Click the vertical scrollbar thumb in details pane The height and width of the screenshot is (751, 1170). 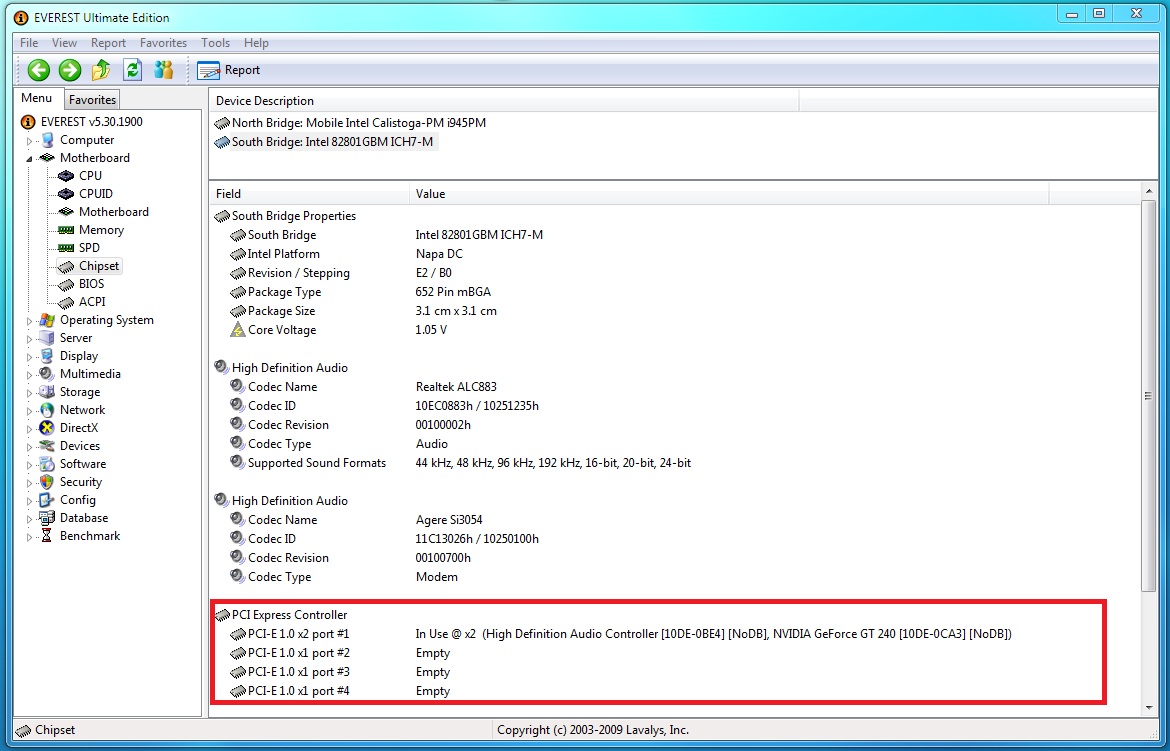tap(1148, 396)
